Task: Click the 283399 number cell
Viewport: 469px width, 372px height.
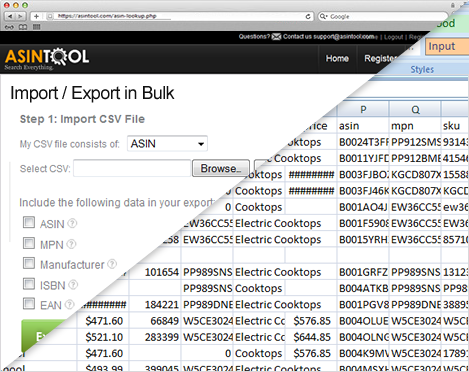Action: tap(155, 337)
